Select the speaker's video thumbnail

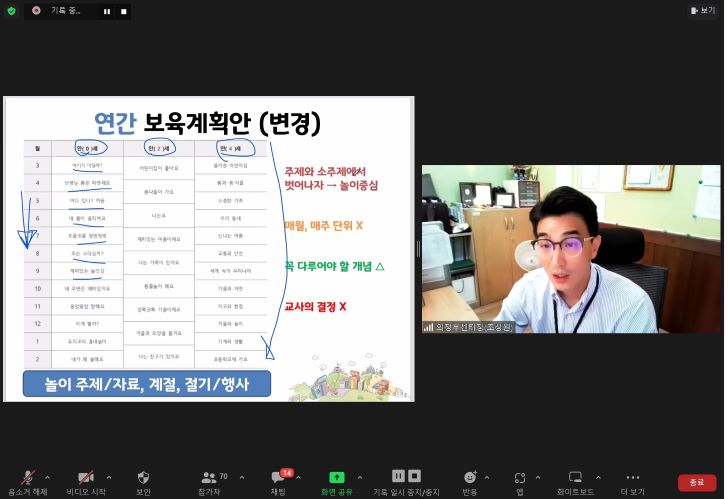[x=571, y=249]
